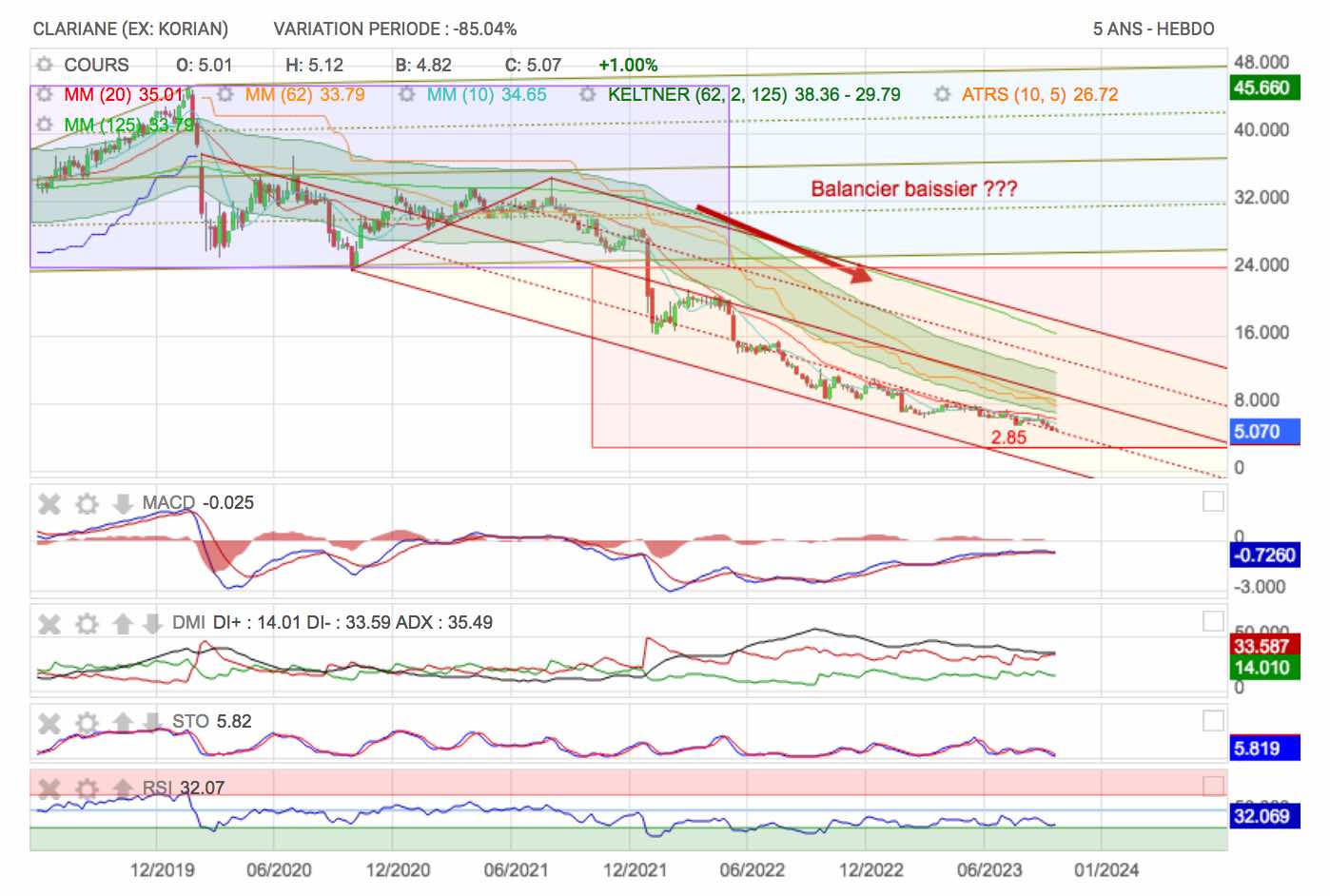
Task: Click the RSI 32.07 panel label
Action: (184, 788)
